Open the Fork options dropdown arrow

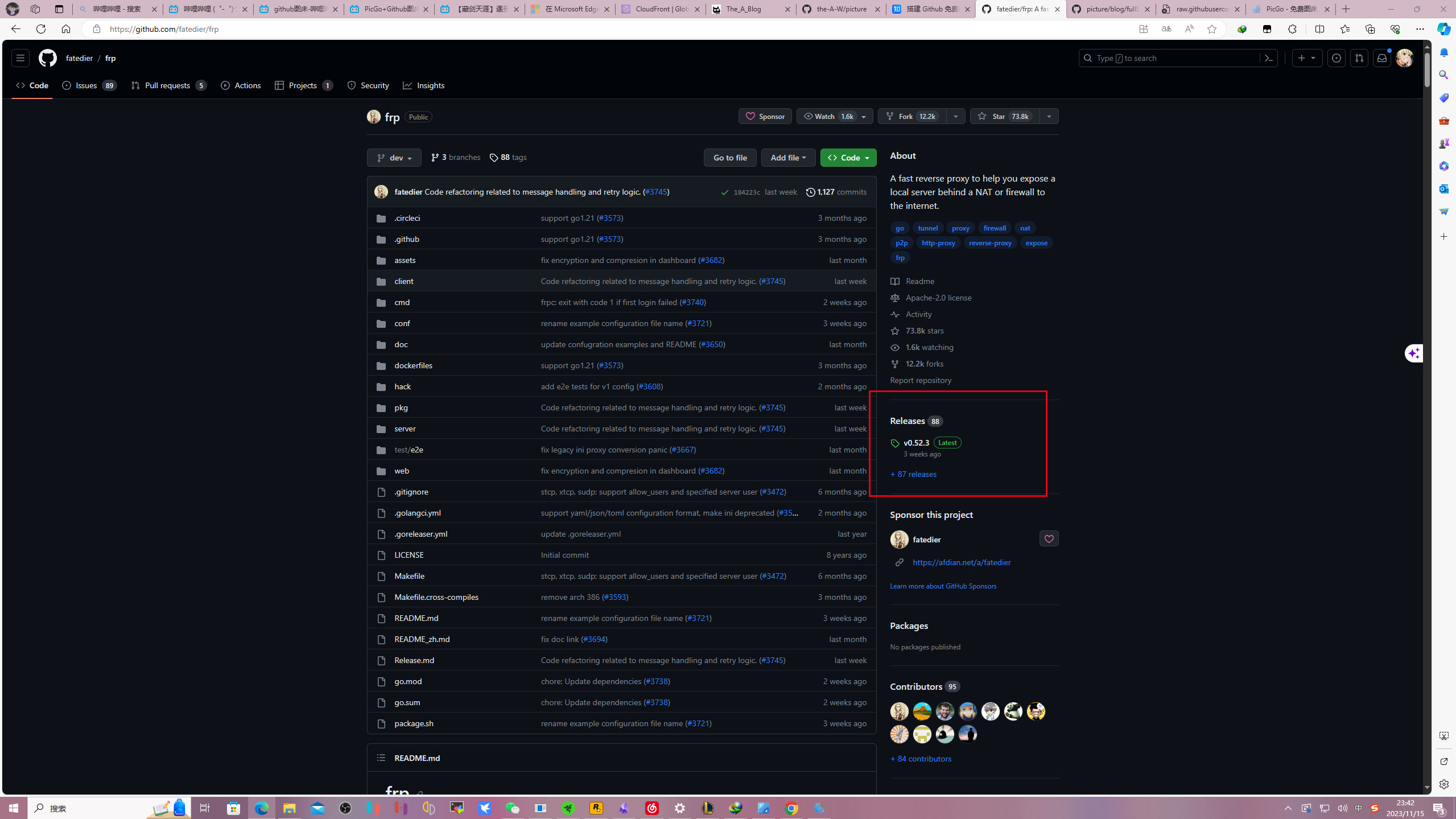coord(955,116)
